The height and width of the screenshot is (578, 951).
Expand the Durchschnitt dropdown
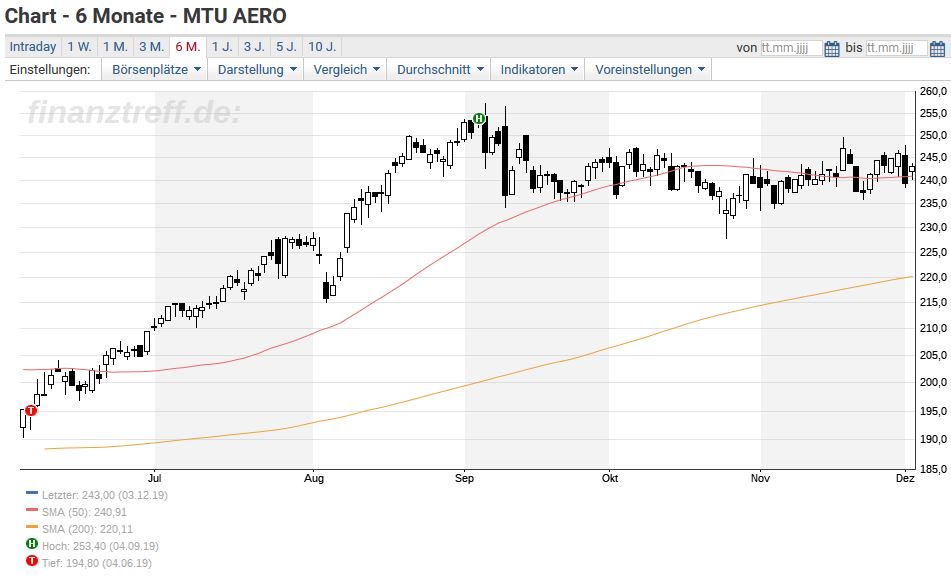tap(440, 70)
